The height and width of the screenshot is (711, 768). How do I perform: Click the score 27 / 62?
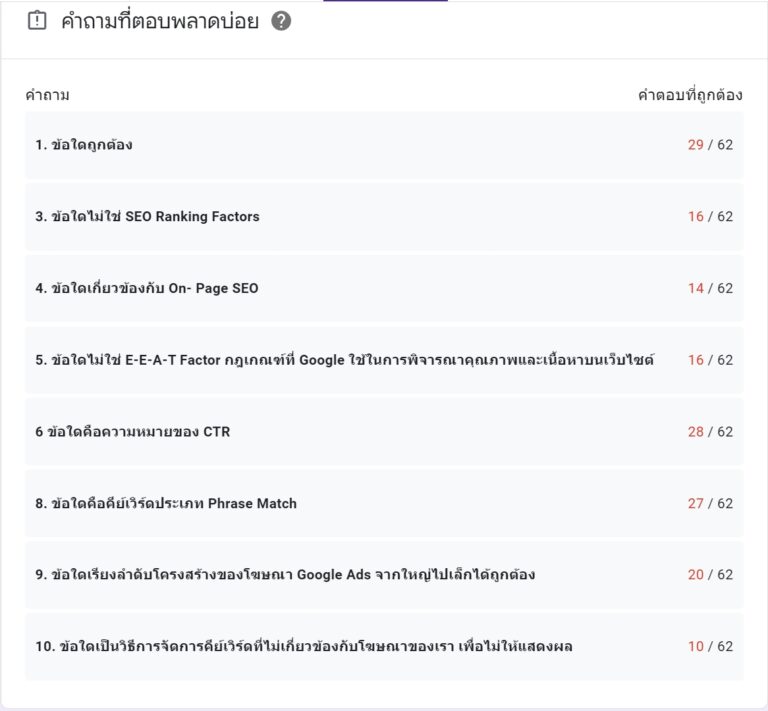(710, 503)
